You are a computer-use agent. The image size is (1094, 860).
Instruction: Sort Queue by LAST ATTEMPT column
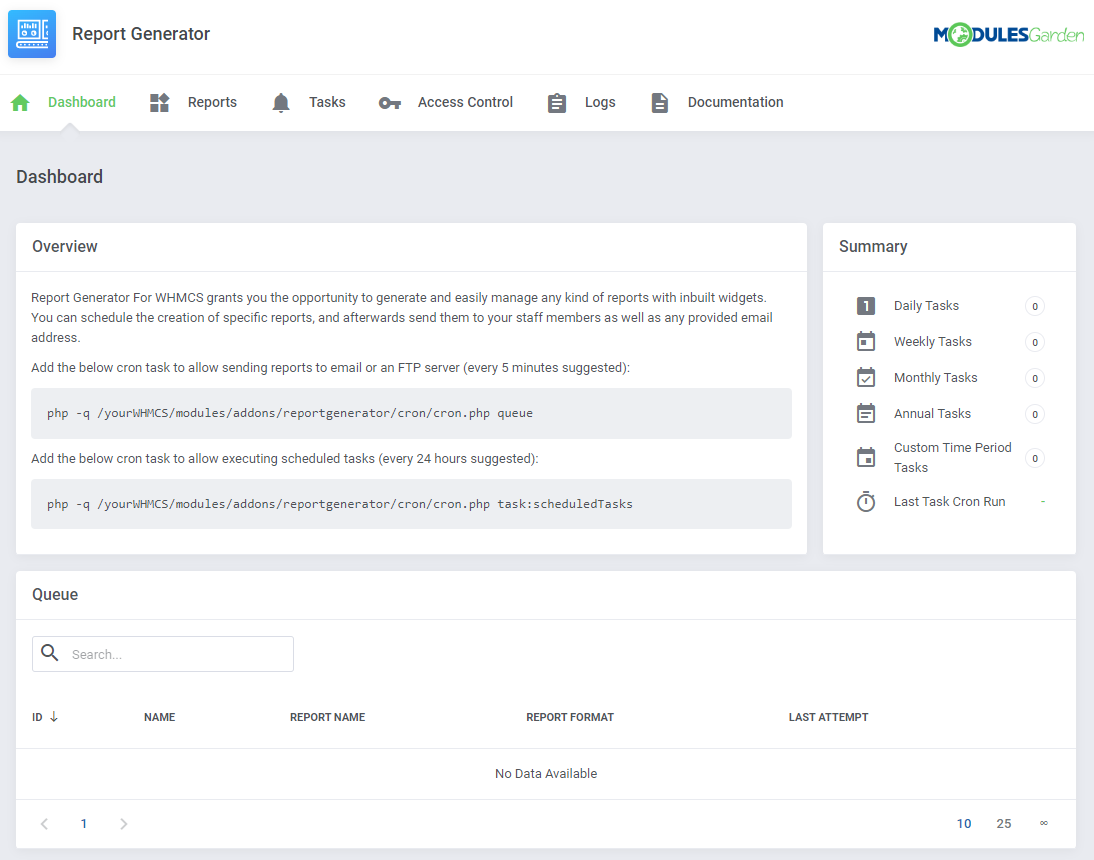pos(828,717)
